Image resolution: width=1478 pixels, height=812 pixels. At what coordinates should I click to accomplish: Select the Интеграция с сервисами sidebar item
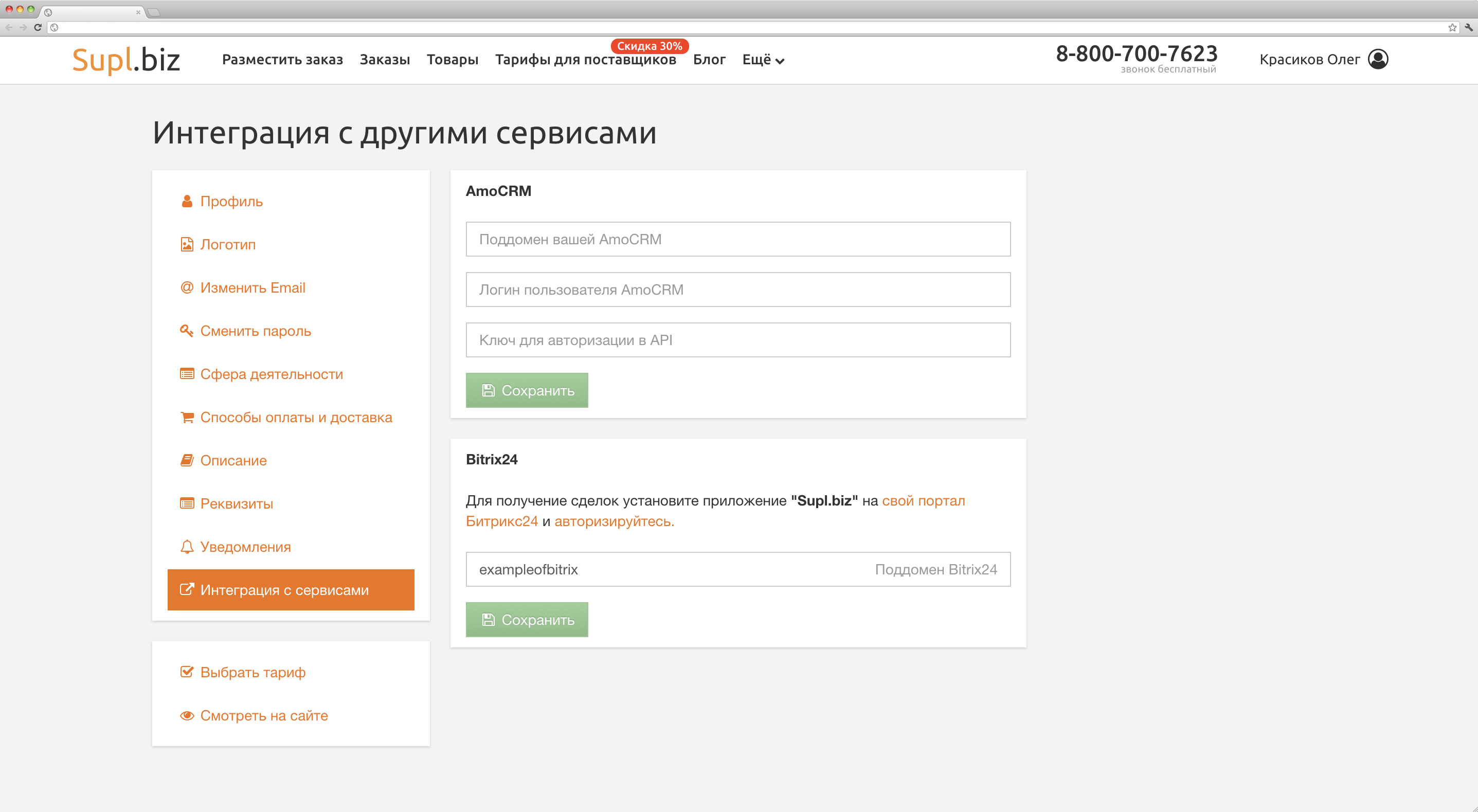[x=291, y=589]
